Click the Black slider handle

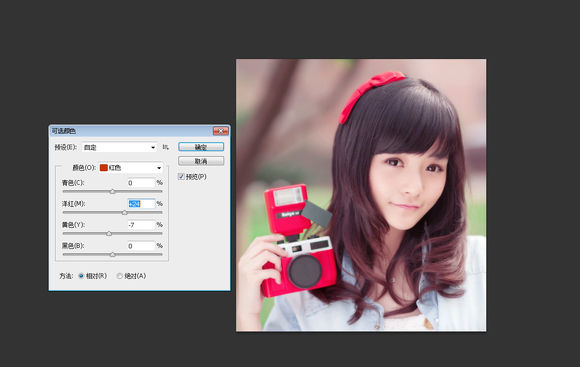[x=112, y=255]
